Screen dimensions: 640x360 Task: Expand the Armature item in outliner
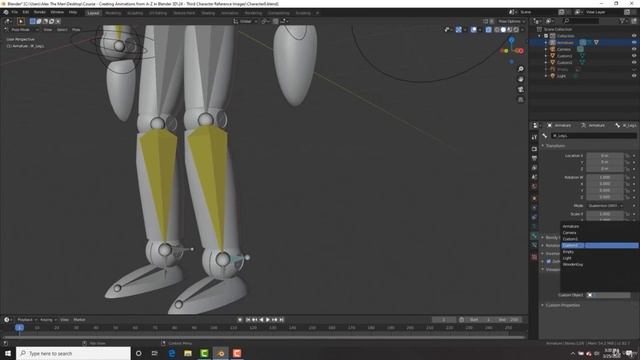click(546, 42)
